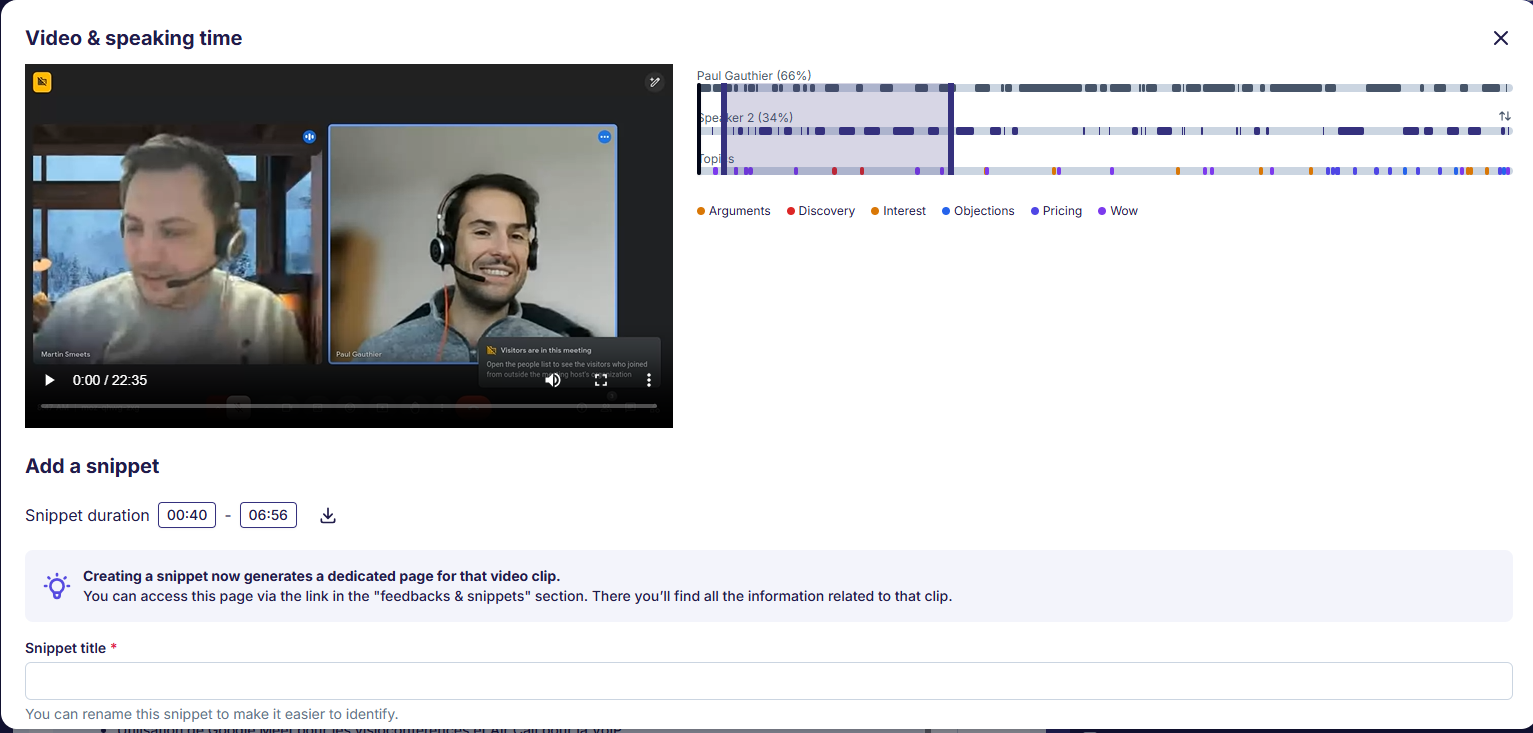
Task: Click Speaker 2 speaking timeline
Action: (1105, 131)
